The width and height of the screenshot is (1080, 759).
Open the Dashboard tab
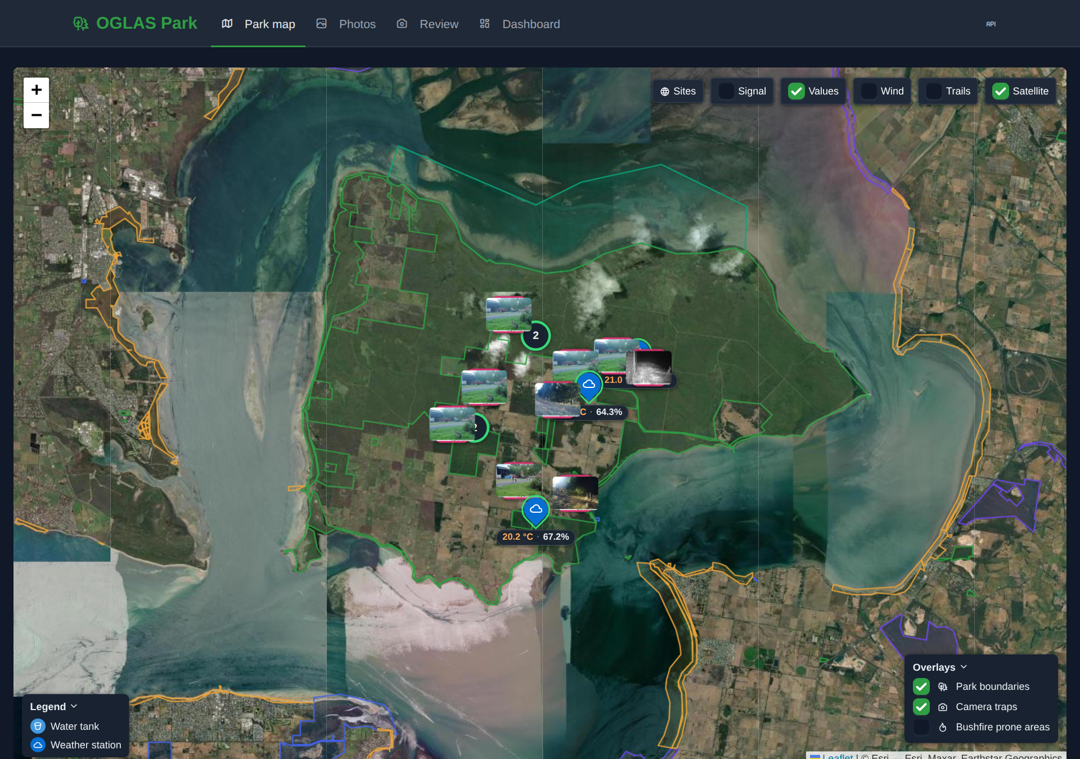tap(520, 24)
